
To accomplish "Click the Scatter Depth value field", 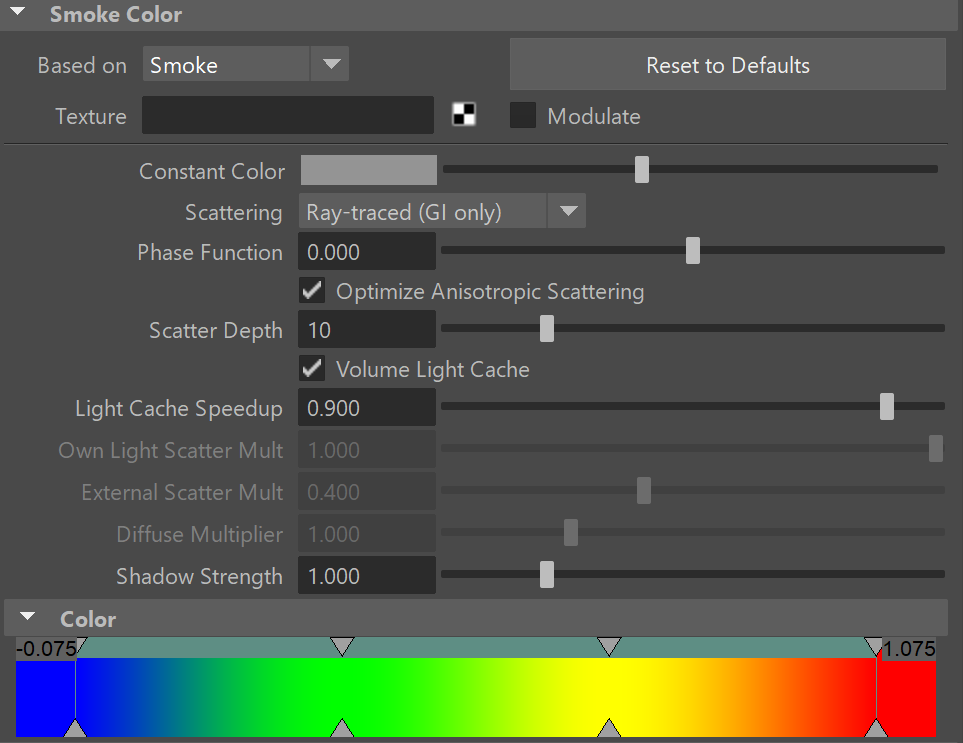I will pos(367,329).
